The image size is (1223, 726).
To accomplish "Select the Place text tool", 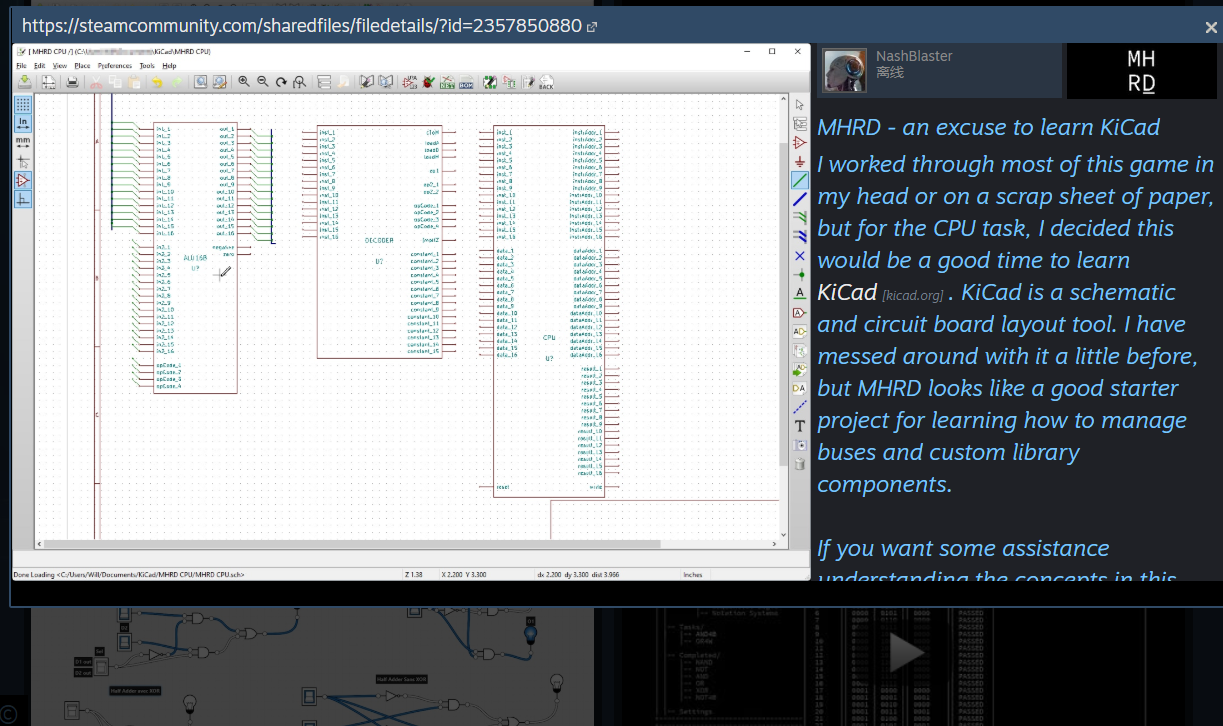I will pyautogui.click(x=799, y=426).
